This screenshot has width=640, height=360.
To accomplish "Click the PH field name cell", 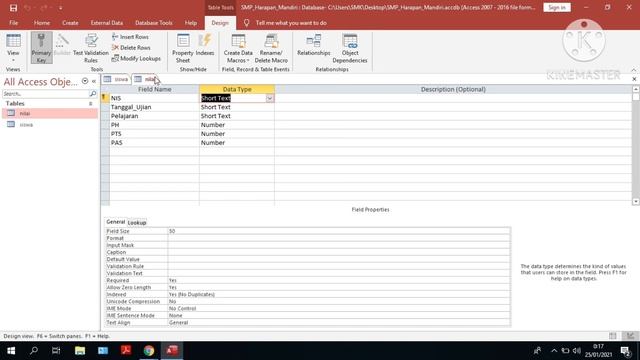I will [154, 125].
